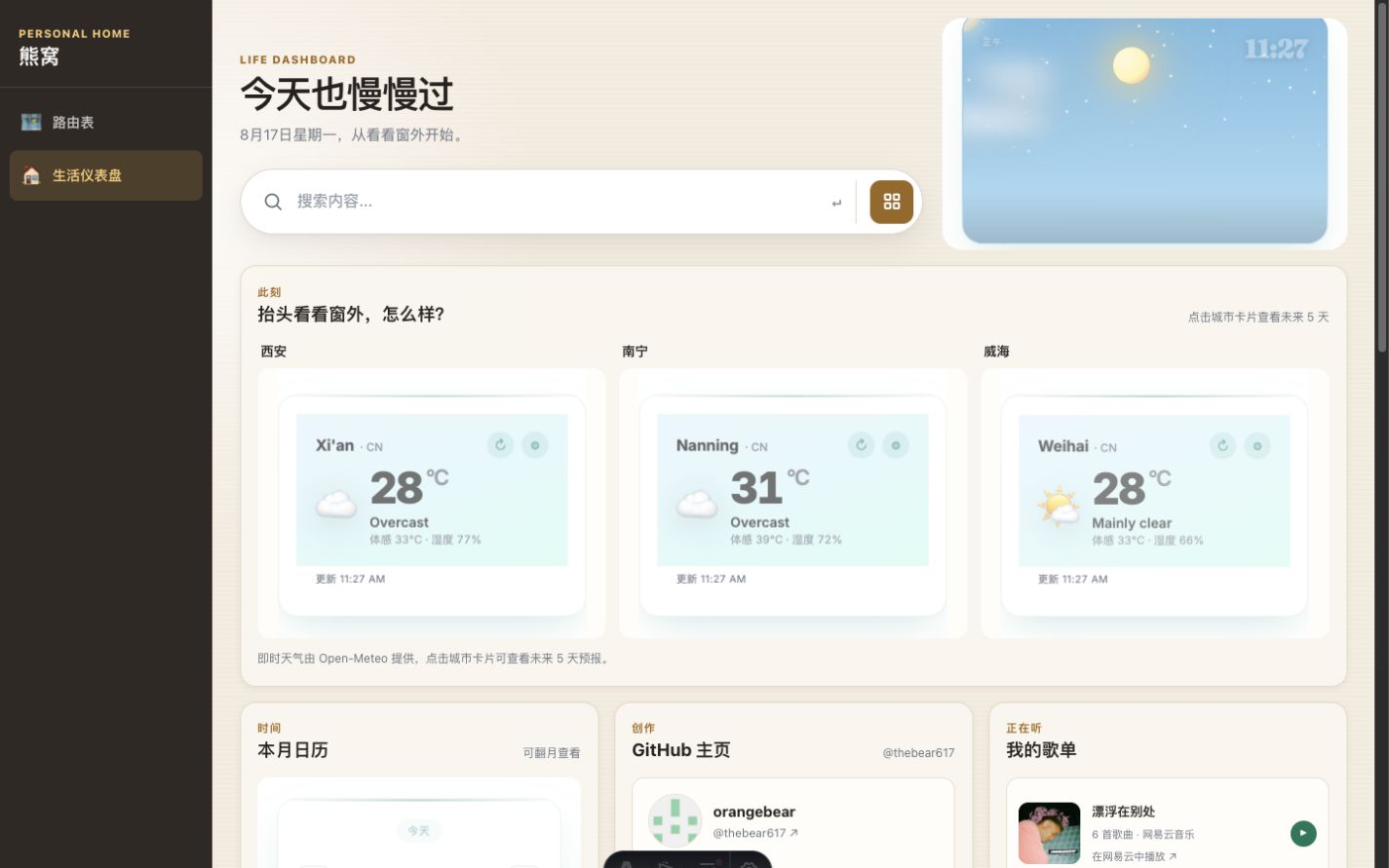Click the Xi'an overcast cloud icon

pyautogui.click(x=336, y=505)
